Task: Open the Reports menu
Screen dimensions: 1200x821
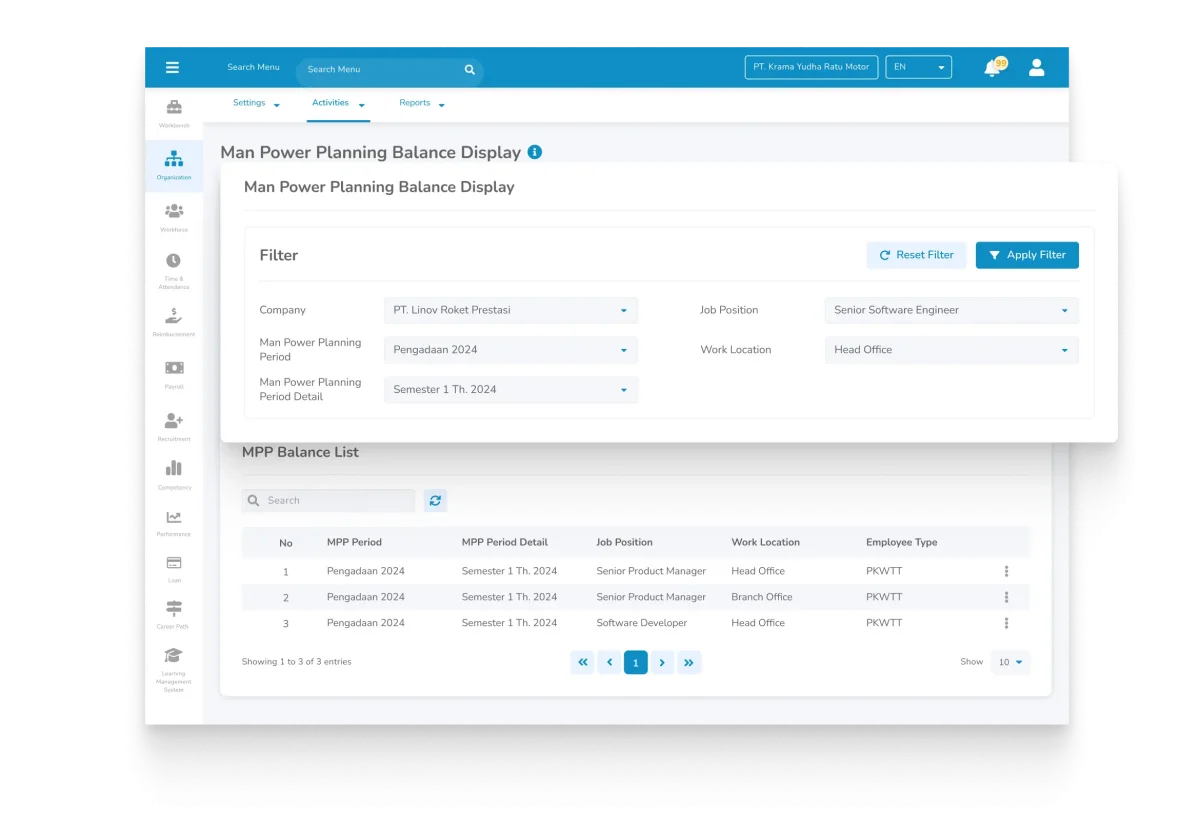Action: pos(421,103)
